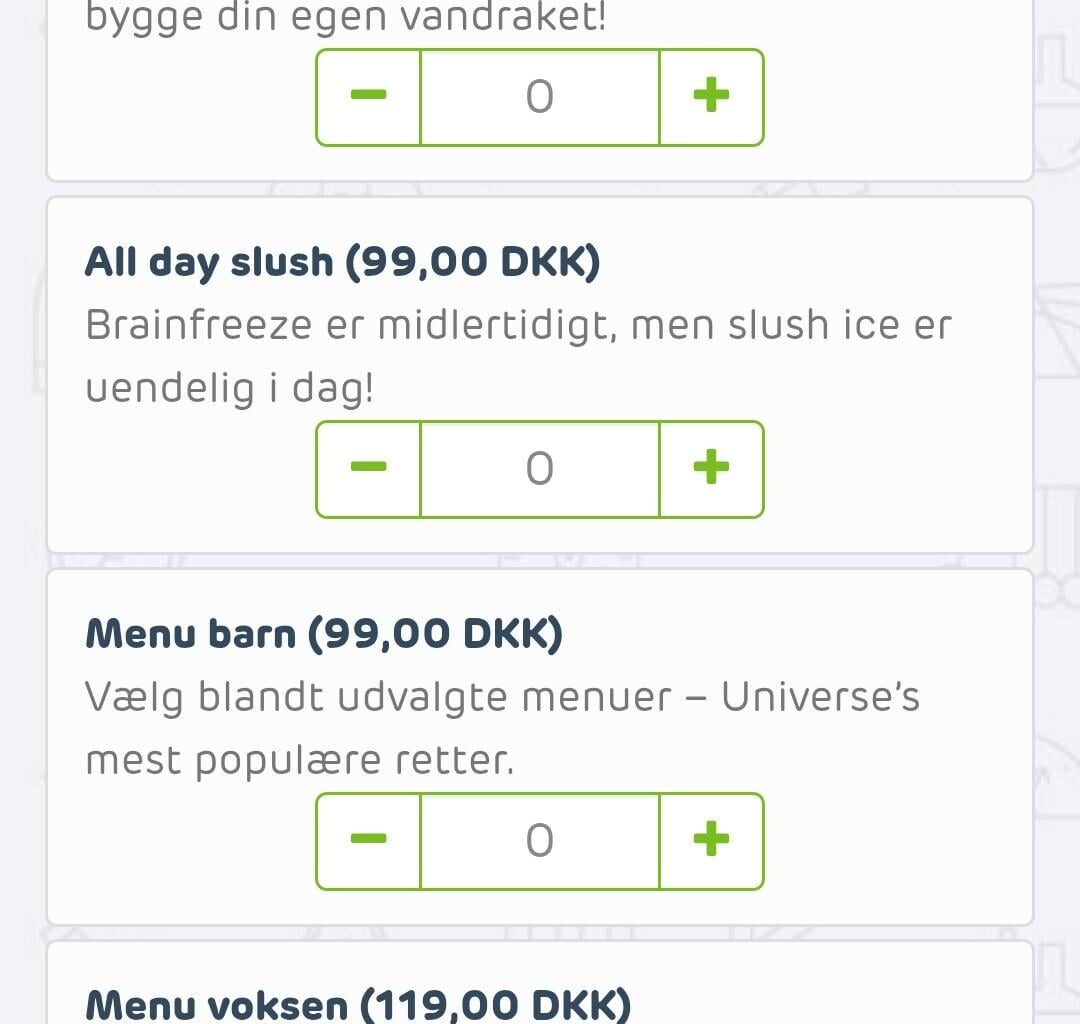This screenshot has height=1024, width=1080.
Task: Click the plus icon above the All day slush card
Action: click(711, 96)
